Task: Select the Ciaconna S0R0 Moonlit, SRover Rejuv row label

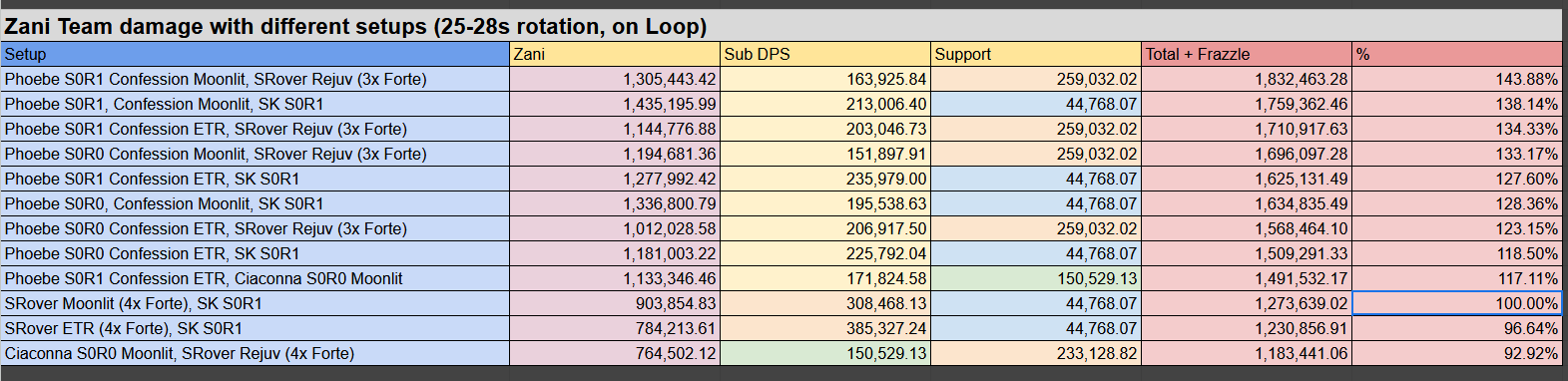Action: [x=256, y=353]
